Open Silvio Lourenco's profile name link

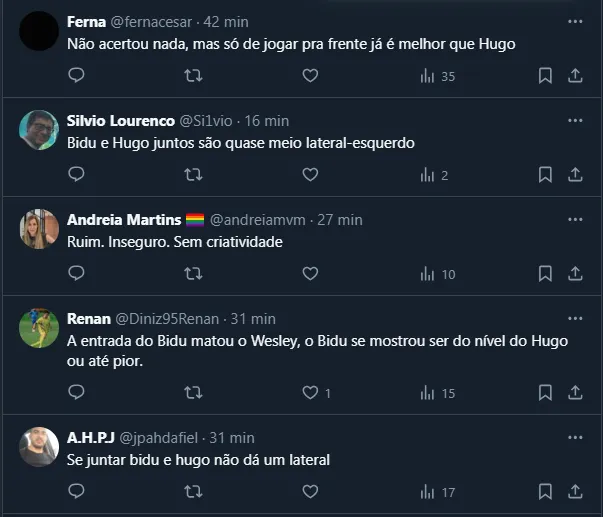[120, 121]
